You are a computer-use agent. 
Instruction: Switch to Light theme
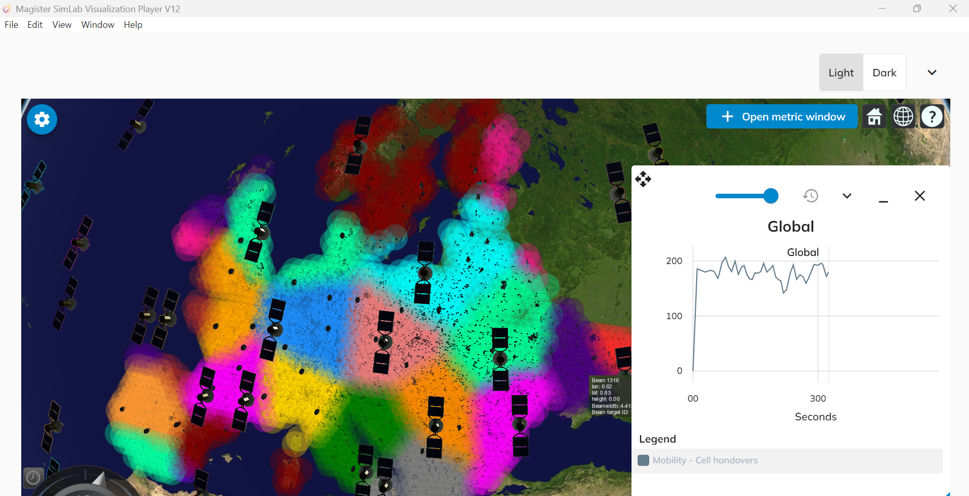point(841,72)
